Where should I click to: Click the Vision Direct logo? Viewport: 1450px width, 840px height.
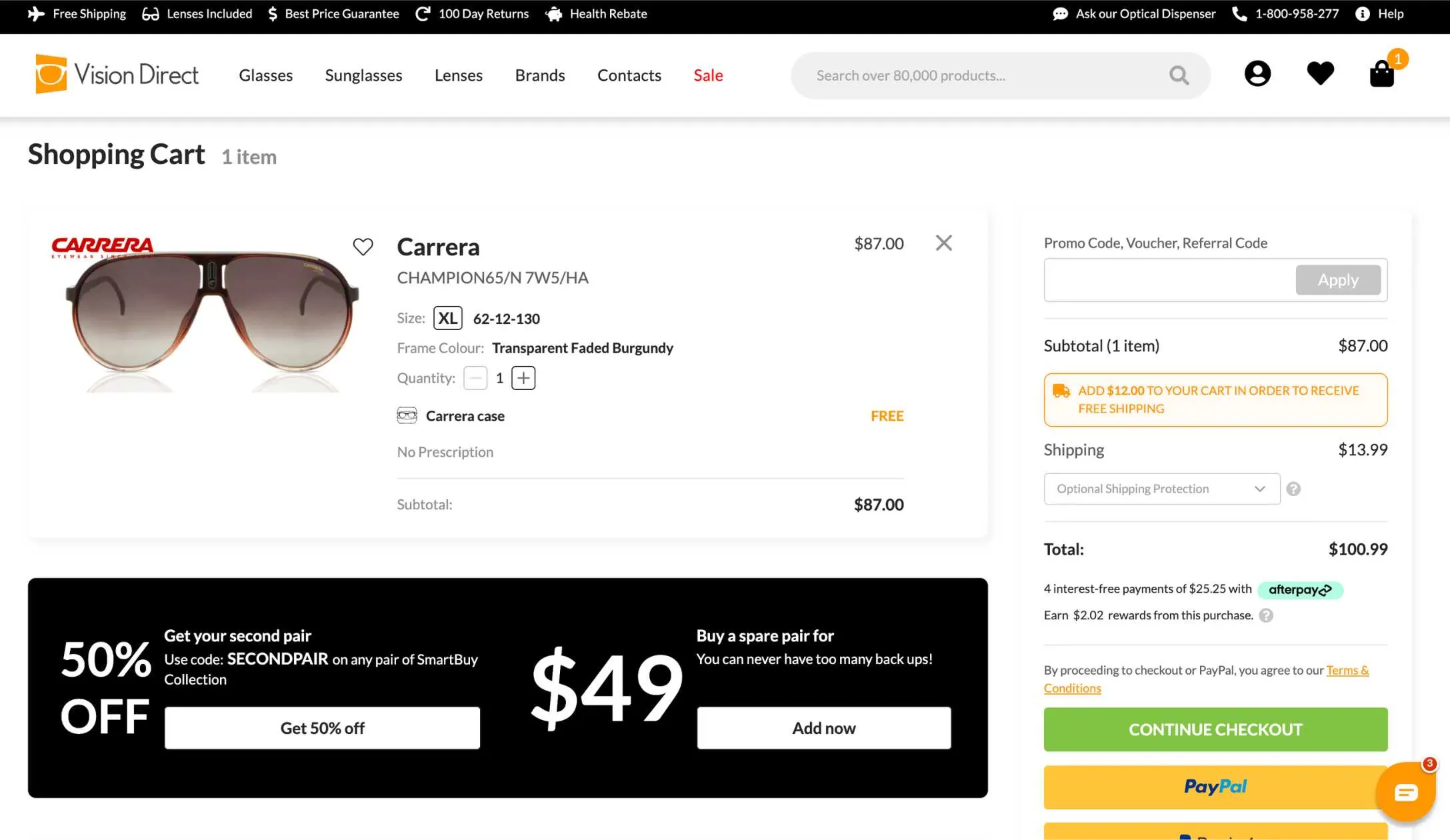click(x=117, y=74)
